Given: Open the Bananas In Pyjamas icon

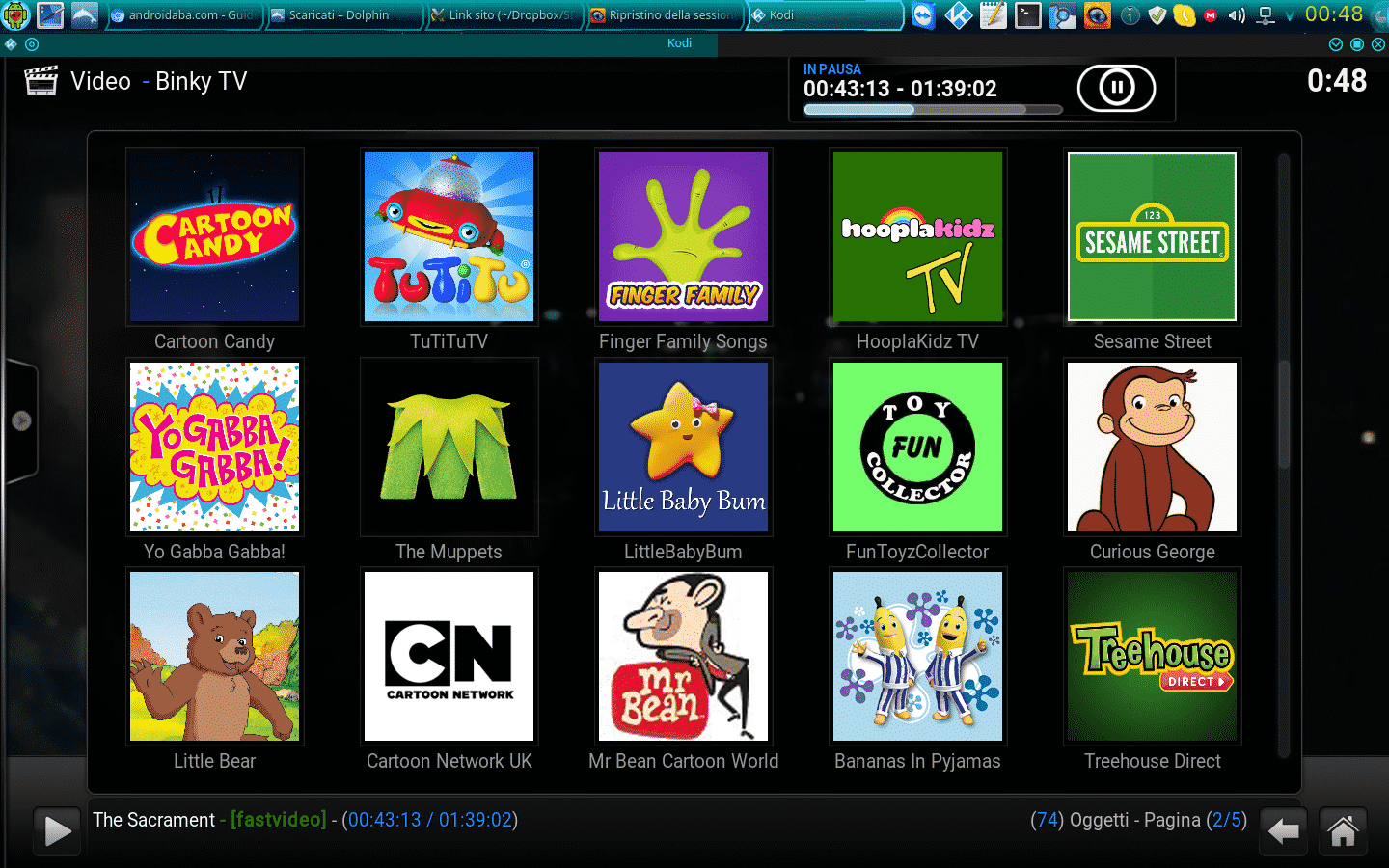Looking at the screenshot, I should click(918, 656).
